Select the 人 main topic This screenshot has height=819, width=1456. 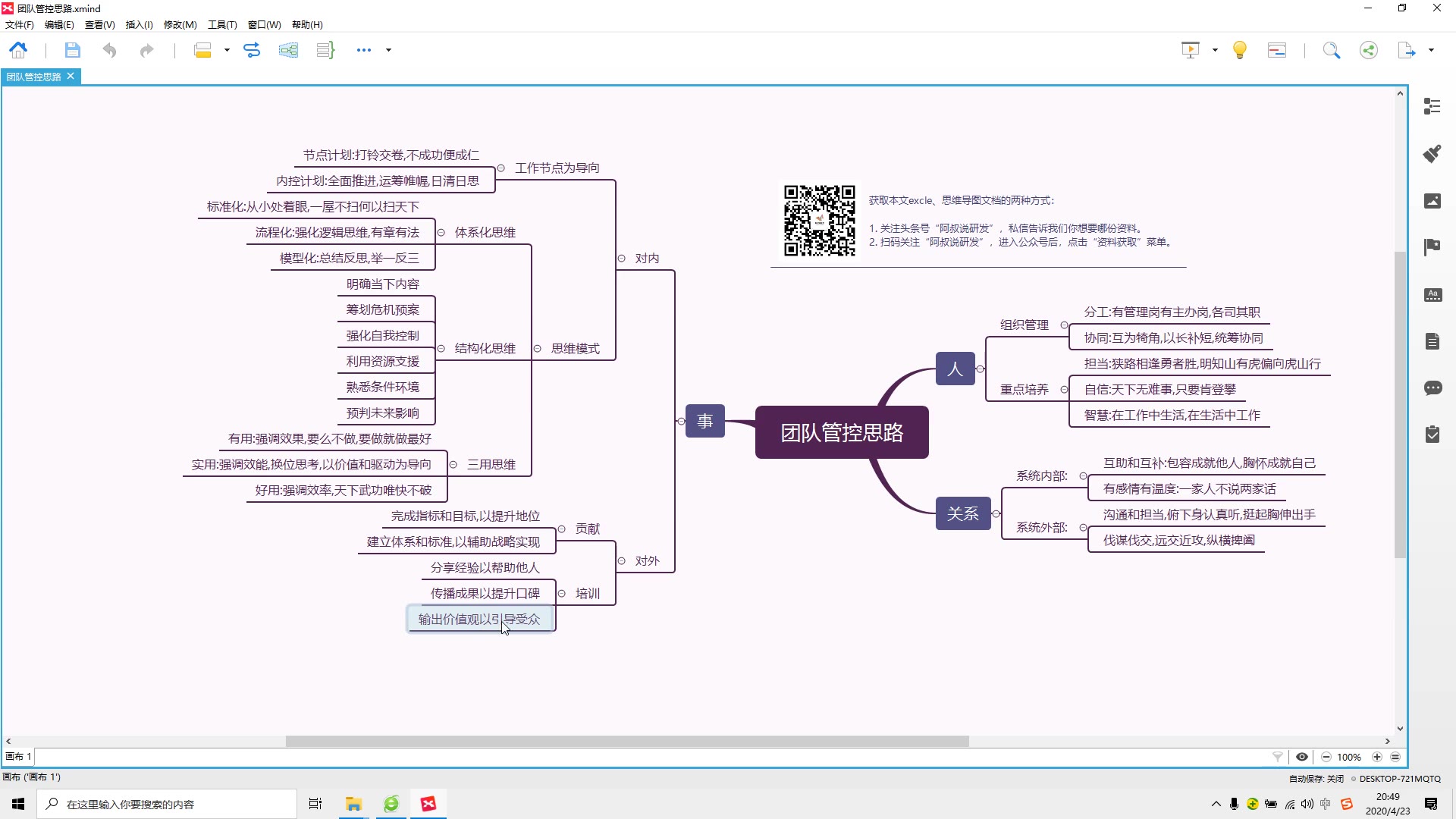tap(955, 369)
